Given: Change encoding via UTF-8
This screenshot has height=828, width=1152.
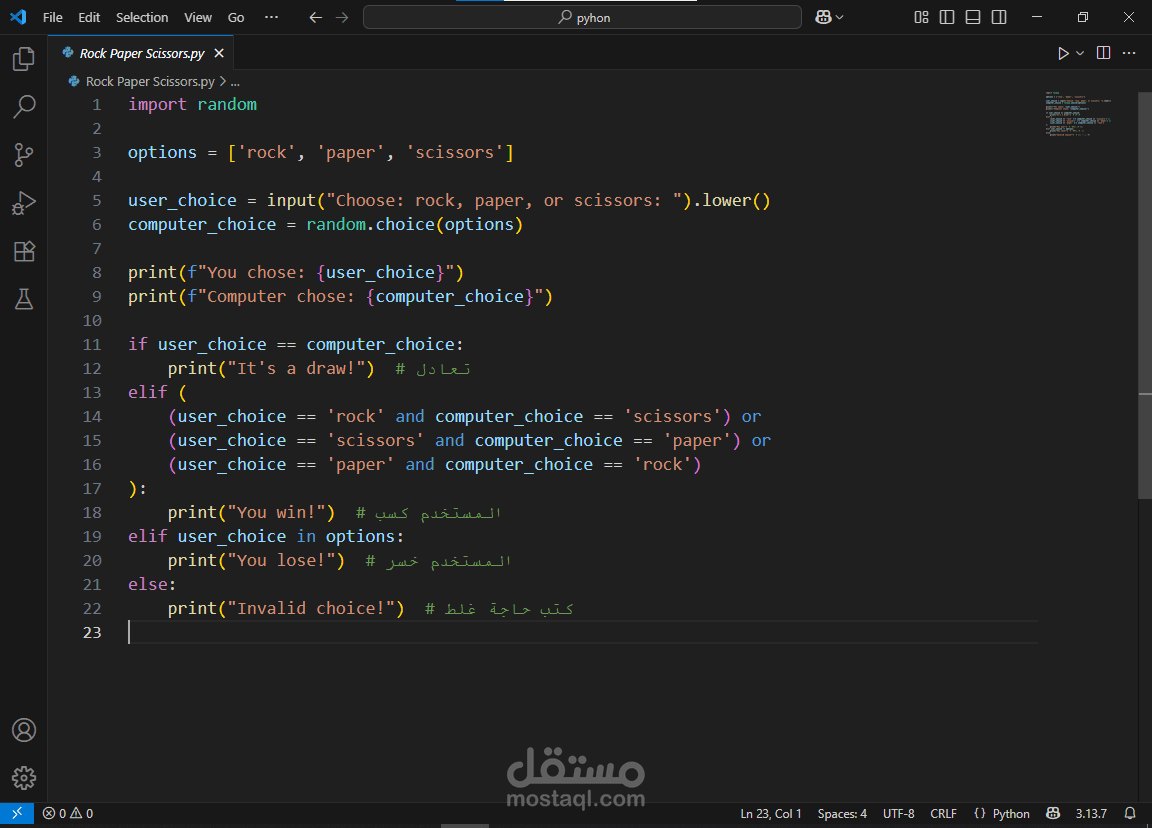Looking at the screenshot, I should [899, 813].
